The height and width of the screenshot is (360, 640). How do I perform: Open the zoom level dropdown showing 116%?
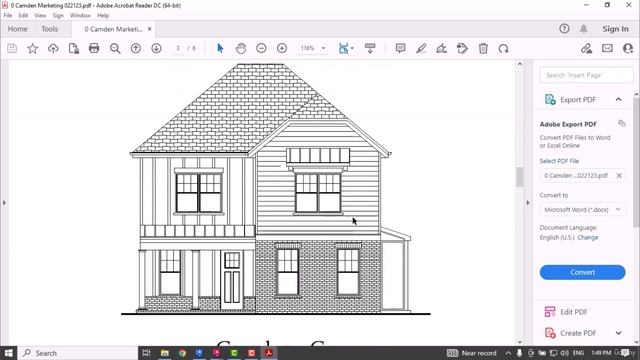pos(313,48)
